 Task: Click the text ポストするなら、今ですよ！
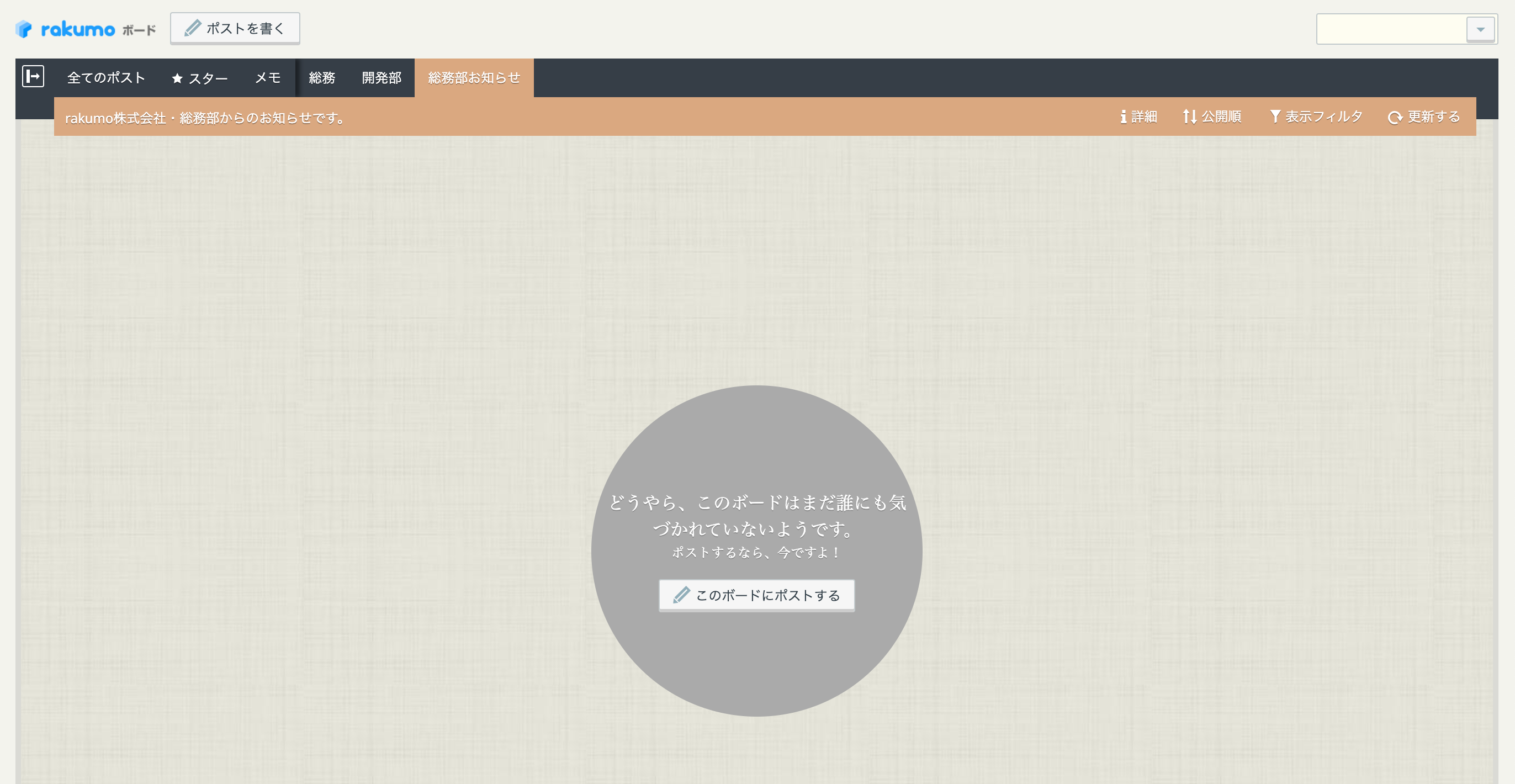(x=756, y=552)
